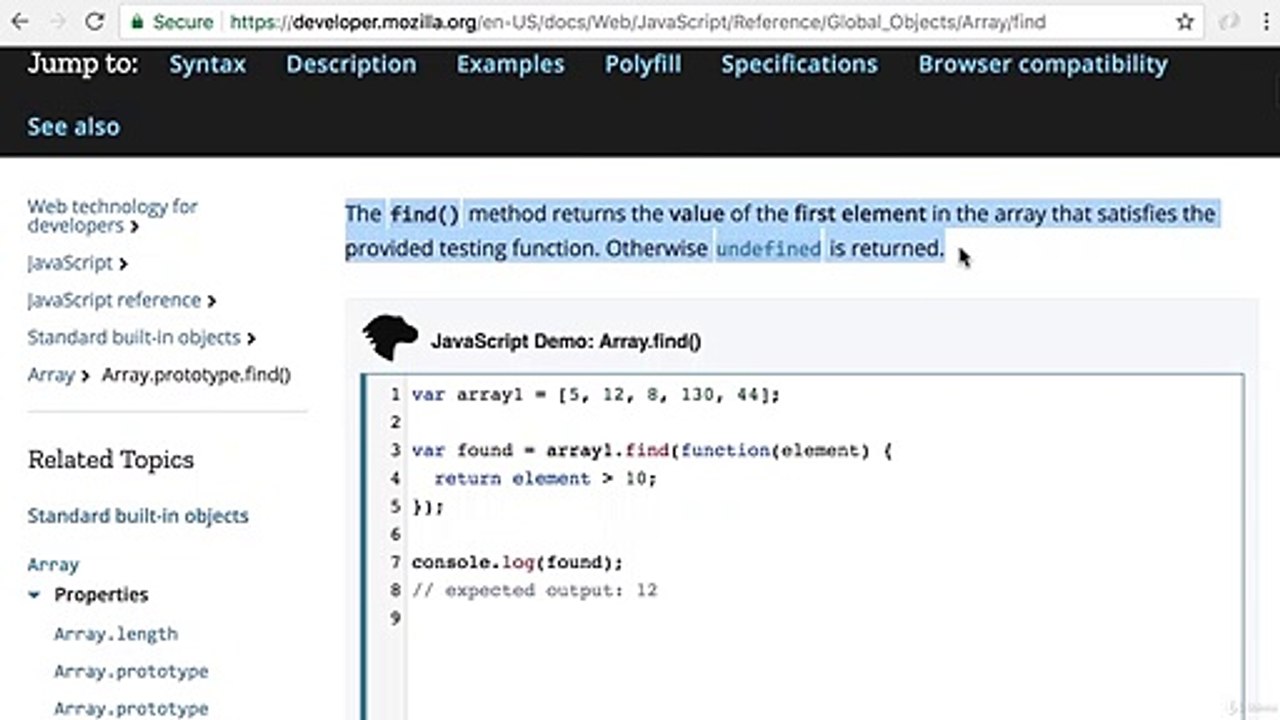Click the Properties heading in sidebar

[x=101, y=595]
